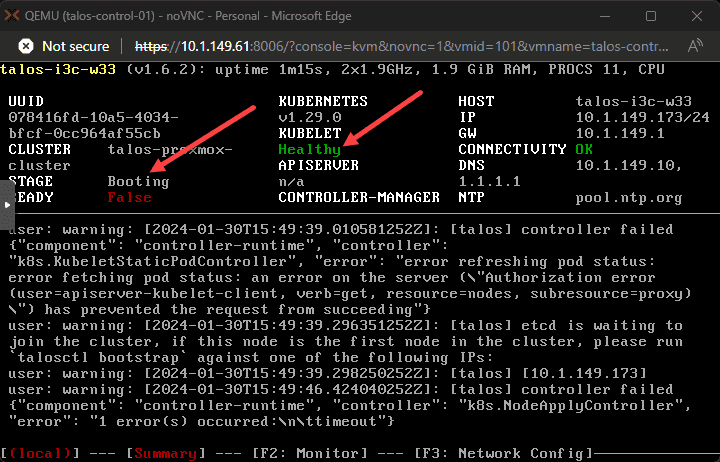Screen dimensions: 720x462
Task: Click the k8s.NodeApplyController log text
Action: [x=570, y=406]
